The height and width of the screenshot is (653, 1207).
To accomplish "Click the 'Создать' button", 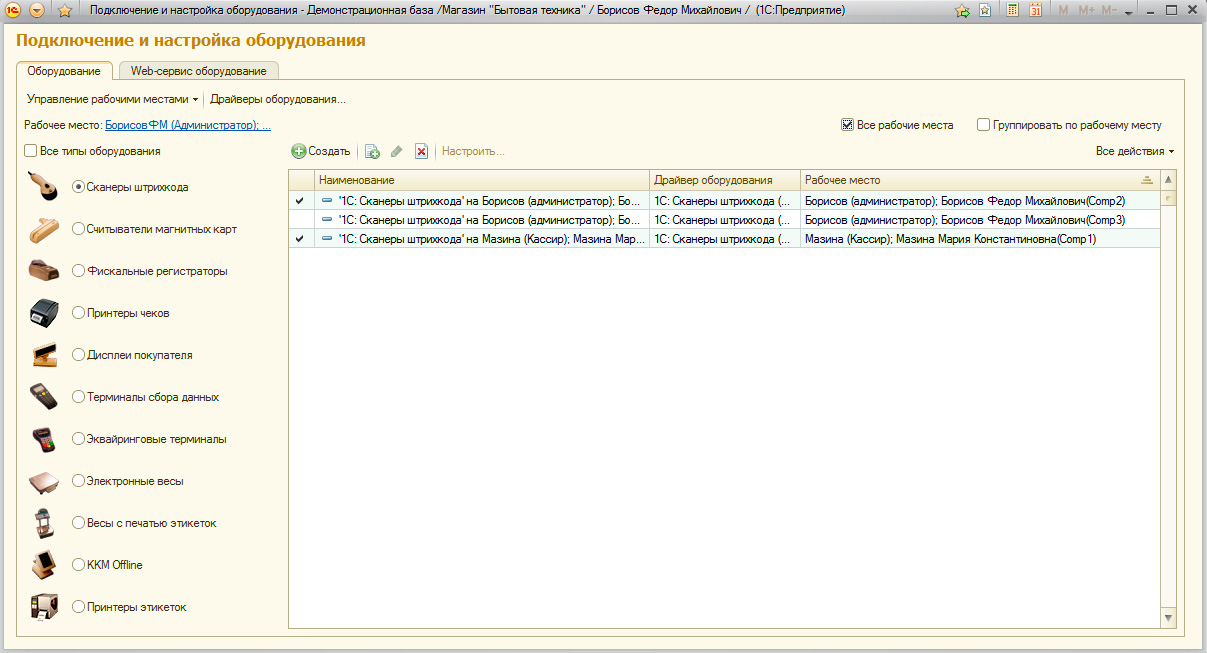I will point(321,152).
